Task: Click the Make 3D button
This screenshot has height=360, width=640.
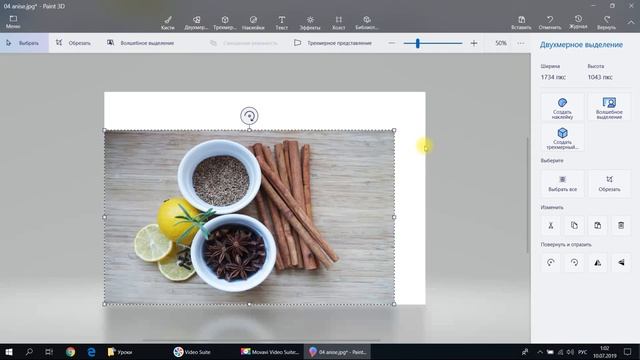Action: (562, 138)
